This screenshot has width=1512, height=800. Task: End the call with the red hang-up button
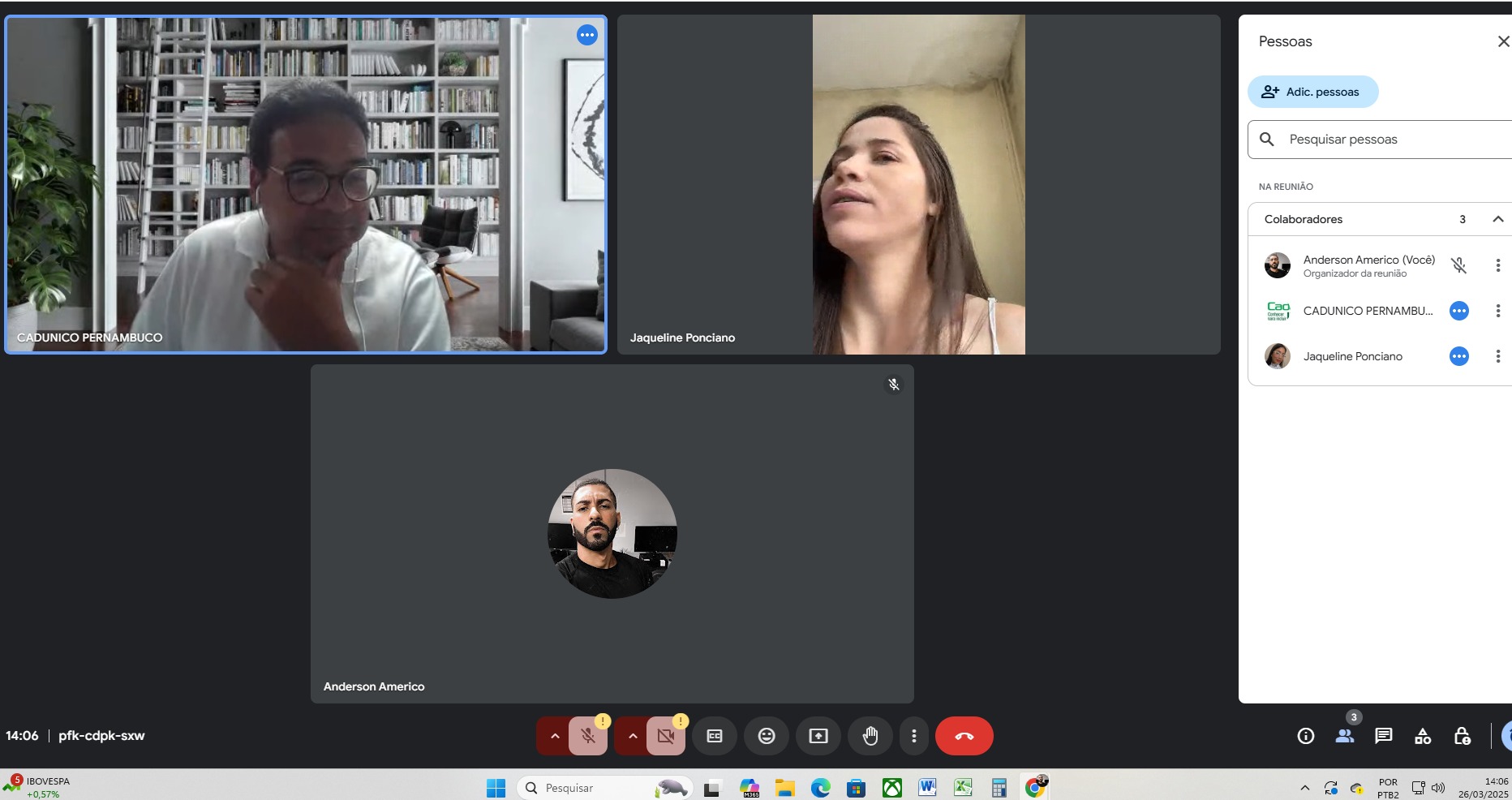[964, 736]
